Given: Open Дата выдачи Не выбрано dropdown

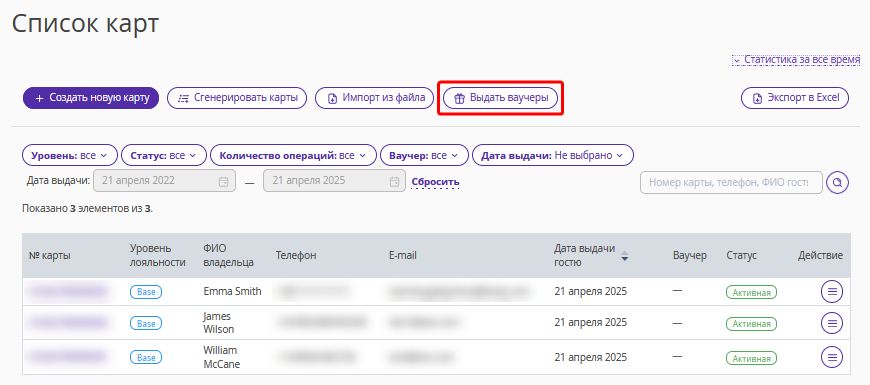Looking at the screenshot, I should pos(553,155).
